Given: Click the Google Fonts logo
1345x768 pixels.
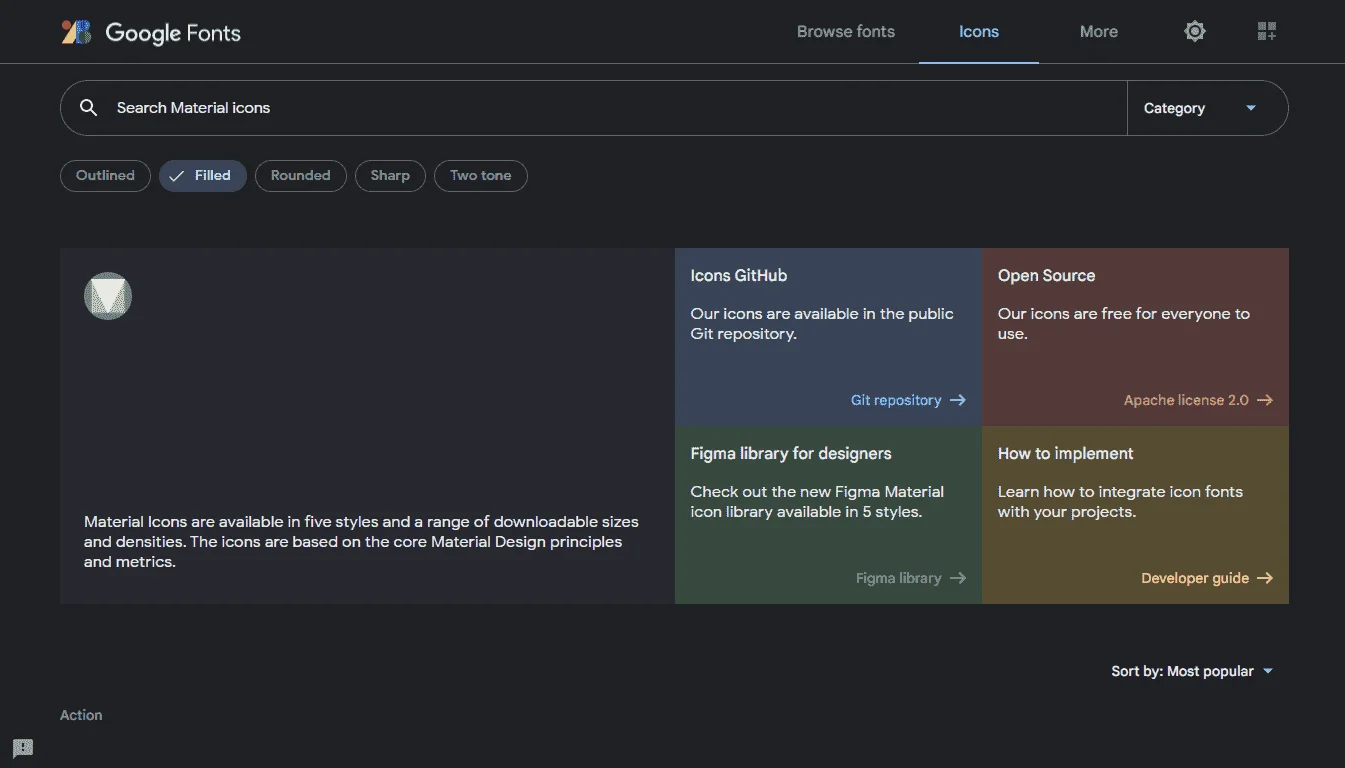Looking at the screenshot, I should pyautogui.click(x=151, y=32).
